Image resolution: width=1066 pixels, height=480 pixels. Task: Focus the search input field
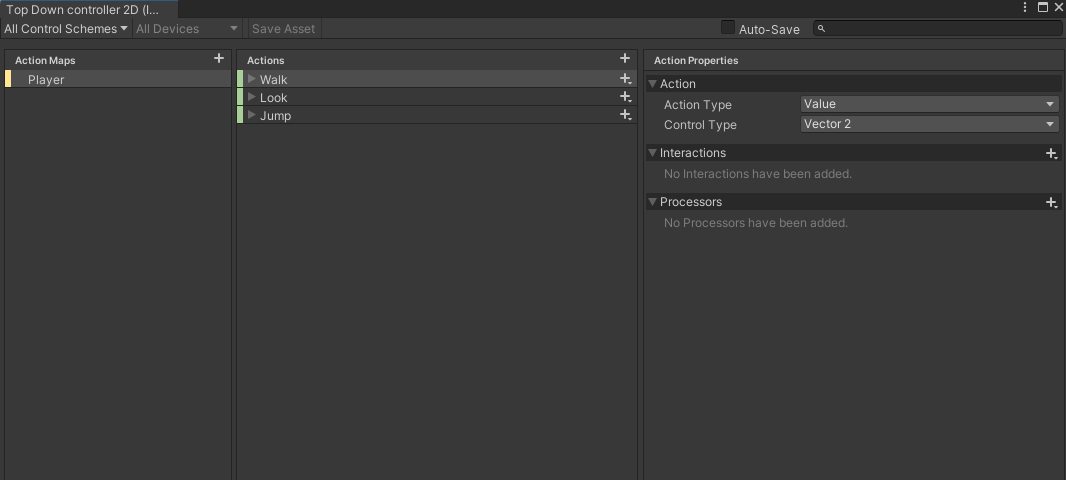click(x=938, y=29)
